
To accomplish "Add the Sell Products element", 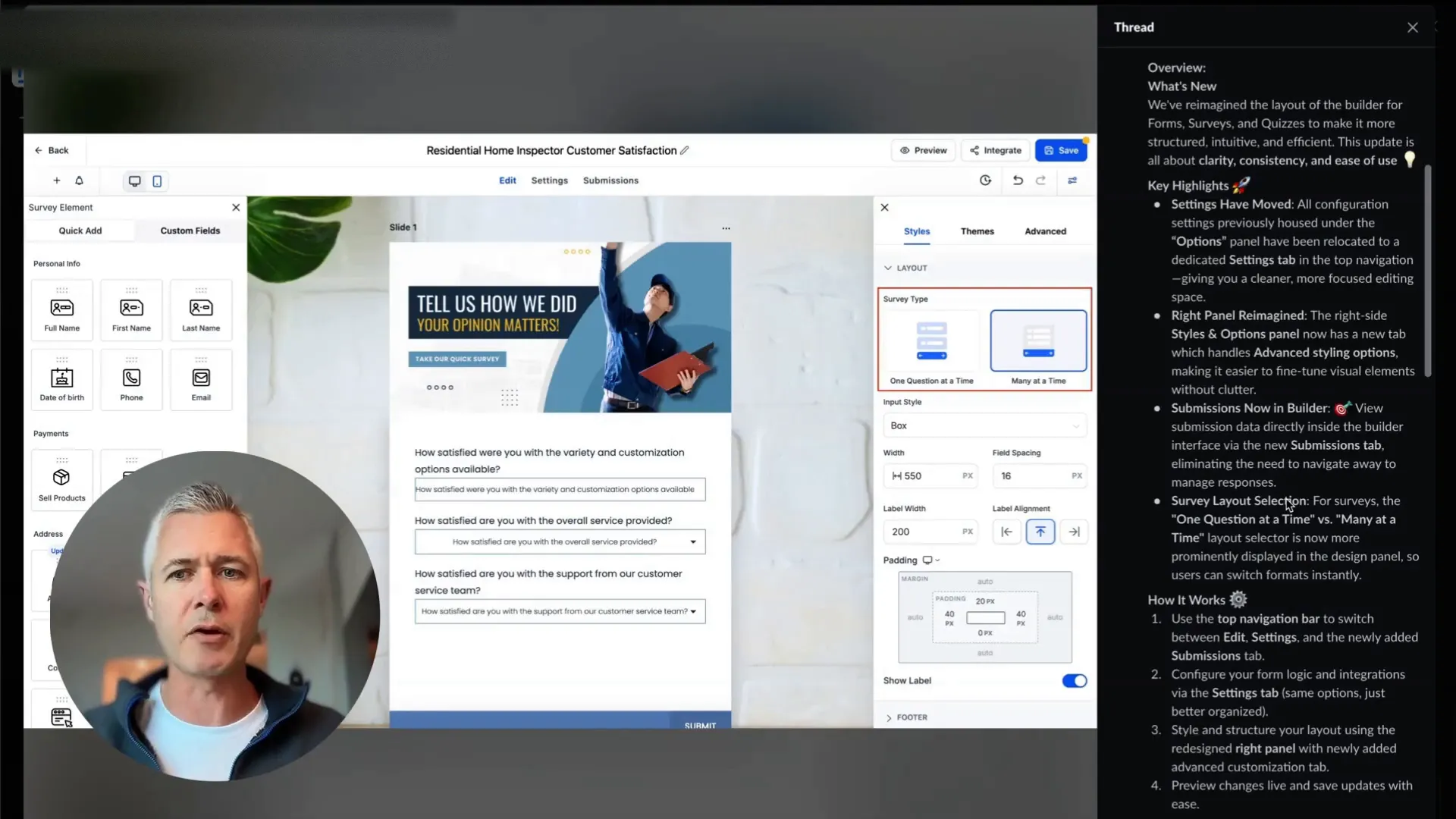I will tap(62, 480).
